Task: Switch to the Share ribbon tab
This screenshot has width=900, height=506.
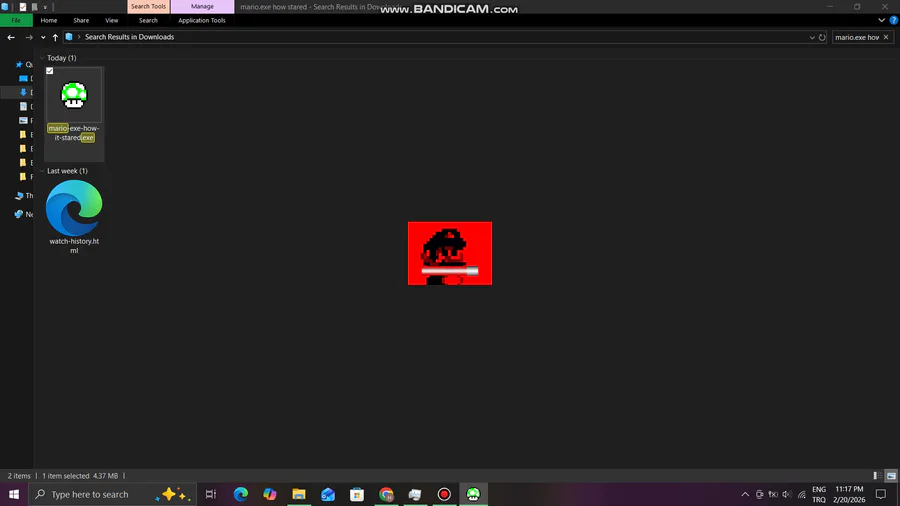Action: [x=81, y=20]
